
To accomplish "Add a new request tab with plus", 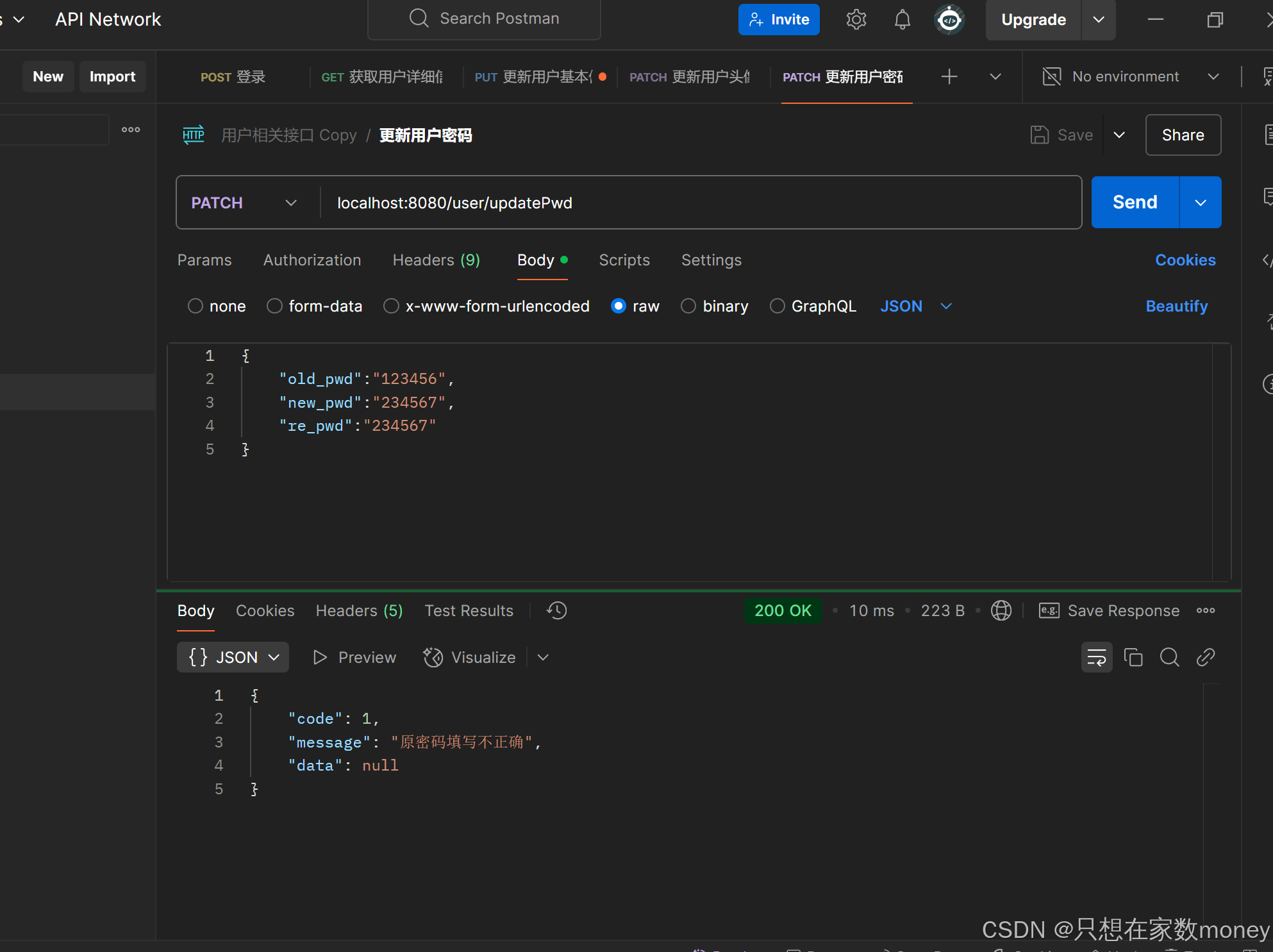I will coord(949,77).
